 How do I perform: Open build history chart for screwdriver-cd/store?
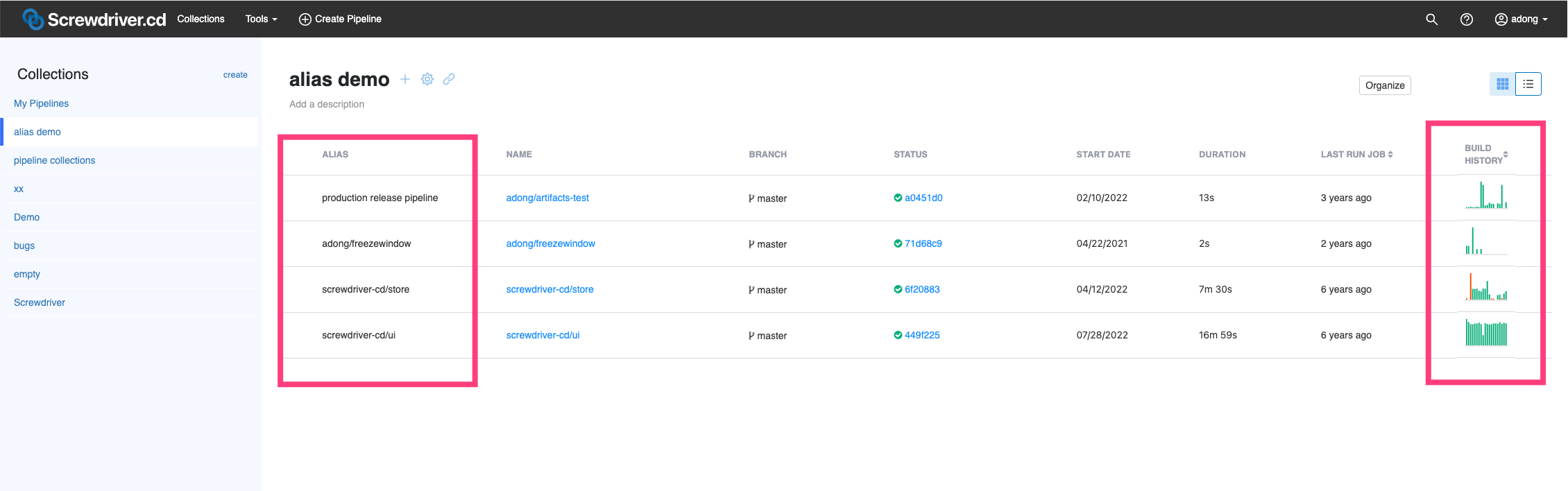click(x=1486, y=287)
